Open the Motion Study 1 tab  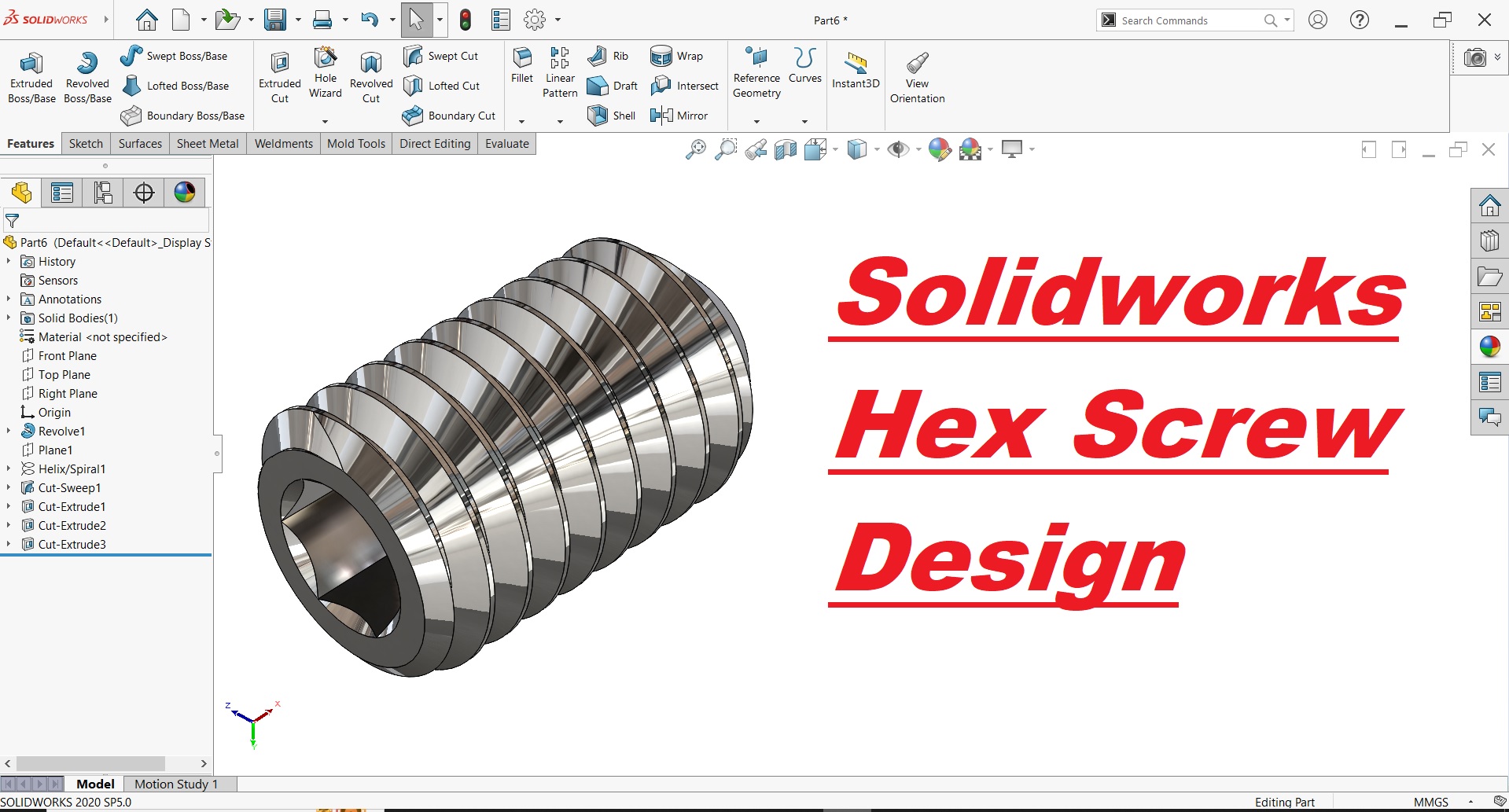tap(176, 784)
